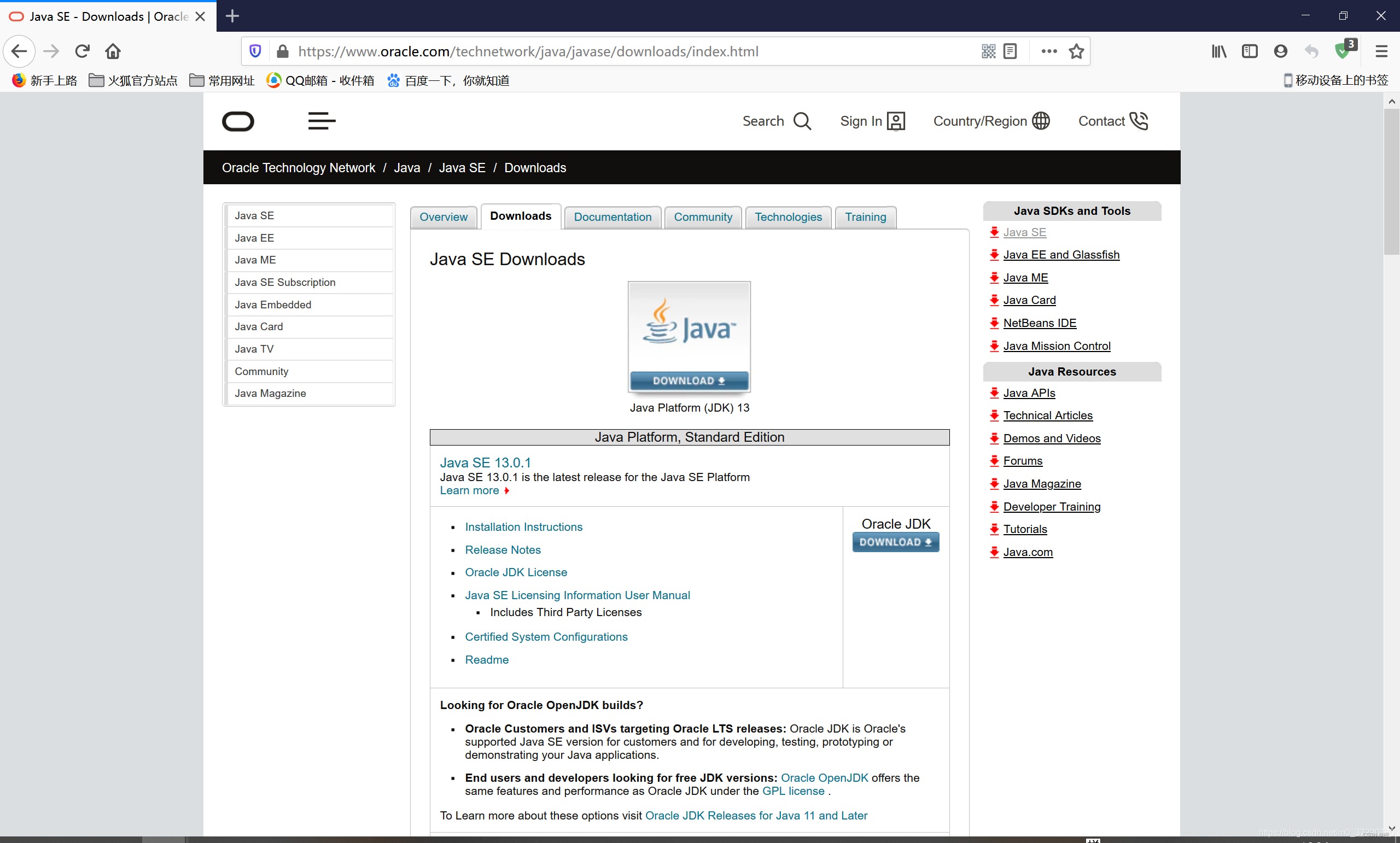This screenshot has width=1400, height=843.
Task: Open Demos and Videos link
Action: 1051,438
